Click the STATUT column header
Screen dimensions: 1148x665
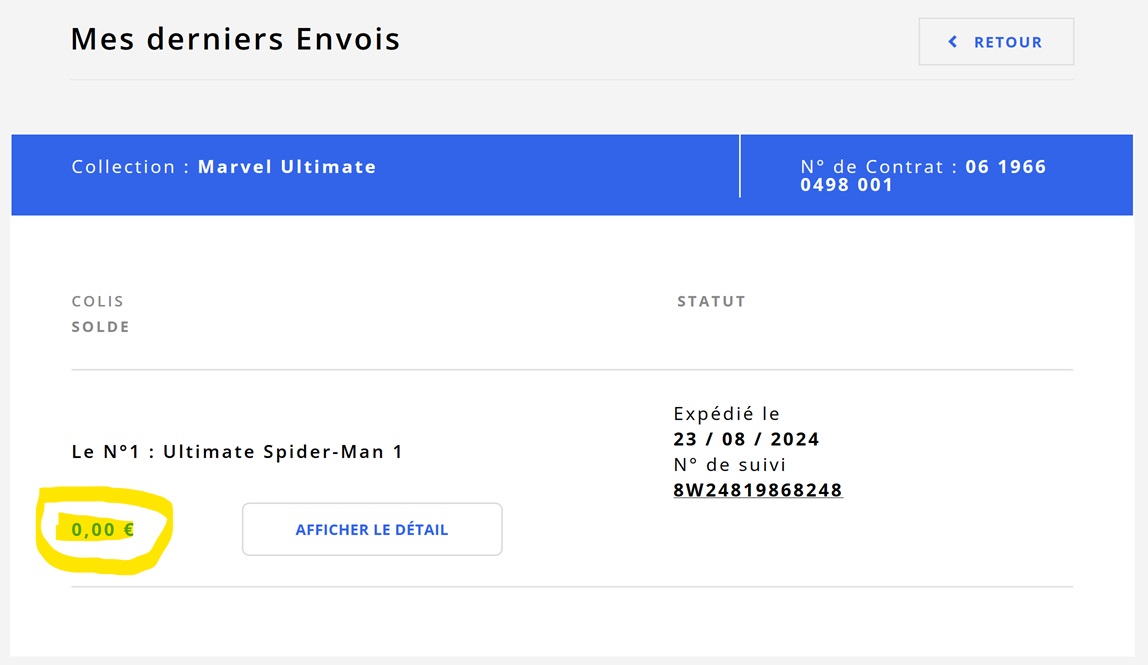(x=711, y=301)
